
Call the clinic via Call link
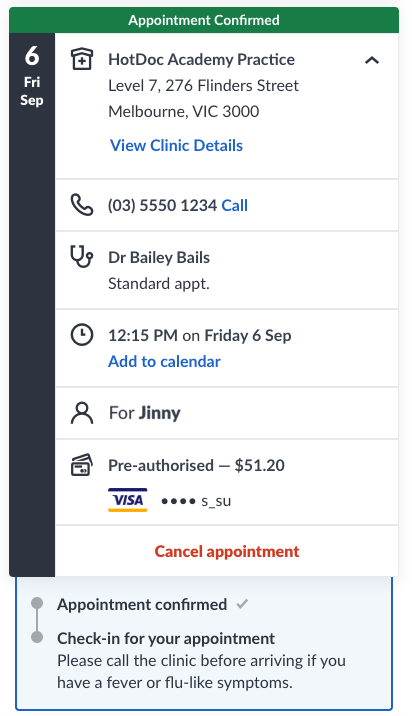tap(234, 205)
